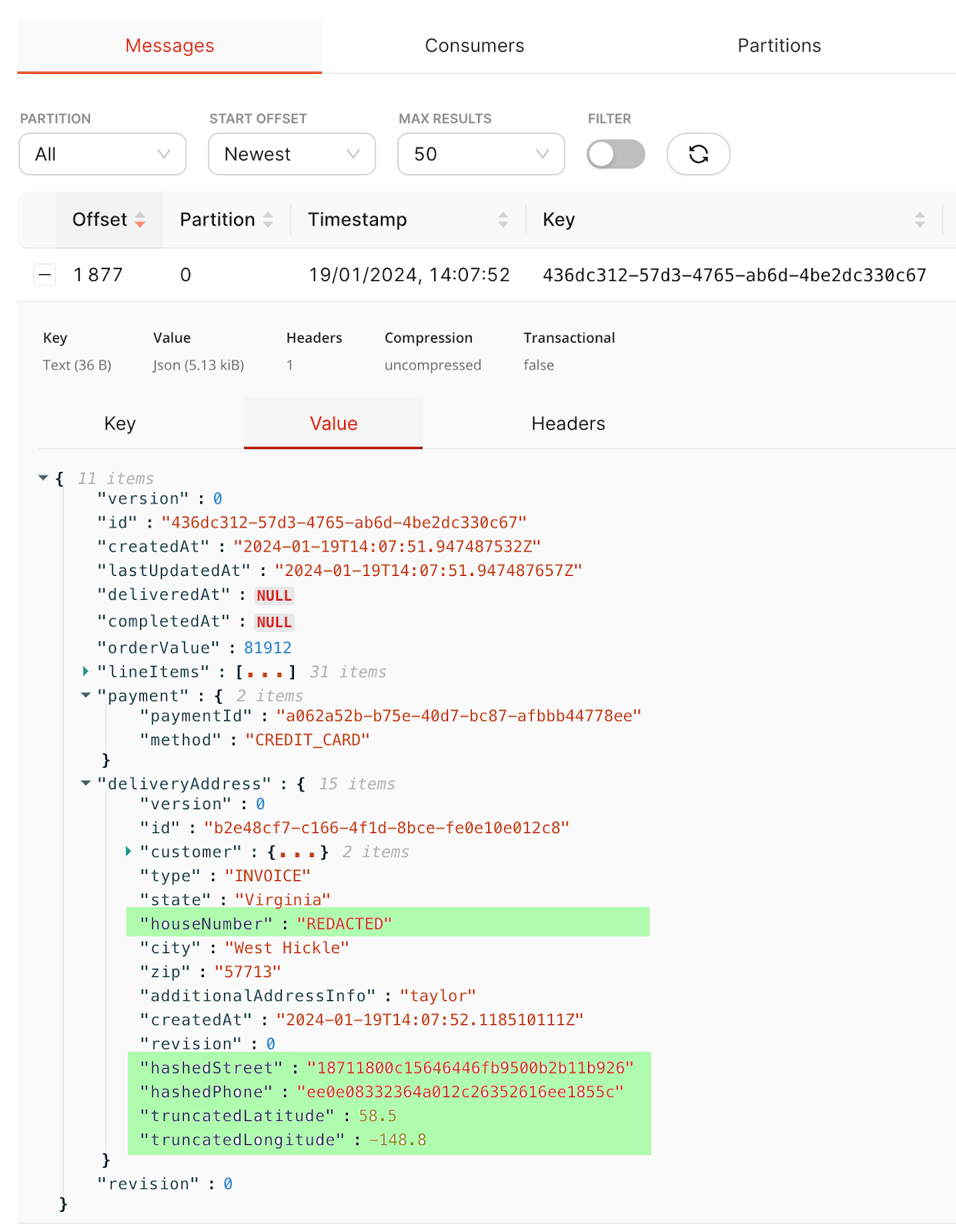Click the hashedStreet value string
956x1232 pixels.
pyautogui.click(x=470, y=1068)
